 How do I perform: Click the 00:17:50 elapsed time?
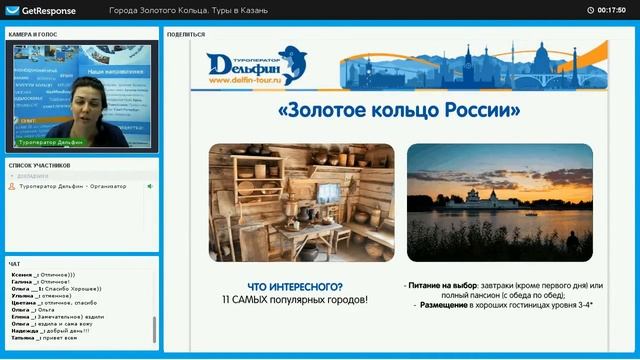coord(611,10)
